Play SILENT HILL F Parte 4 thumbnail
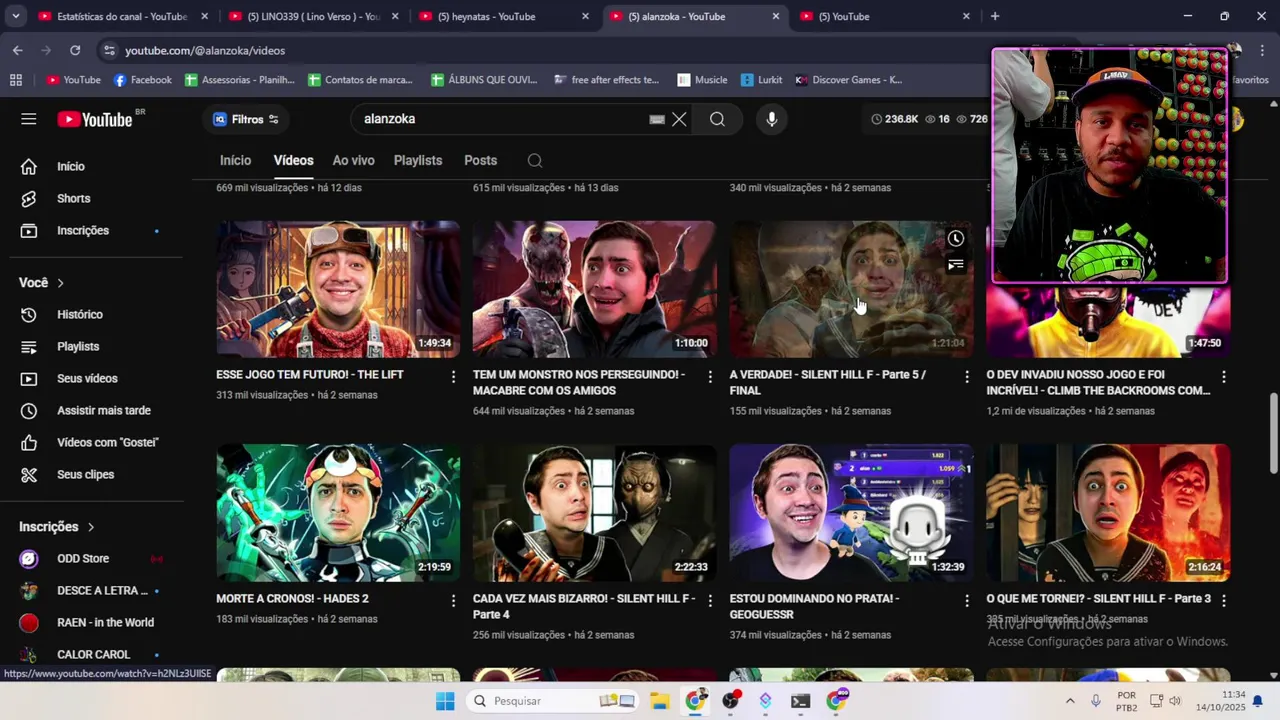Image resolution: width=1280 pixels, height=720 pixels. (594, 513)
